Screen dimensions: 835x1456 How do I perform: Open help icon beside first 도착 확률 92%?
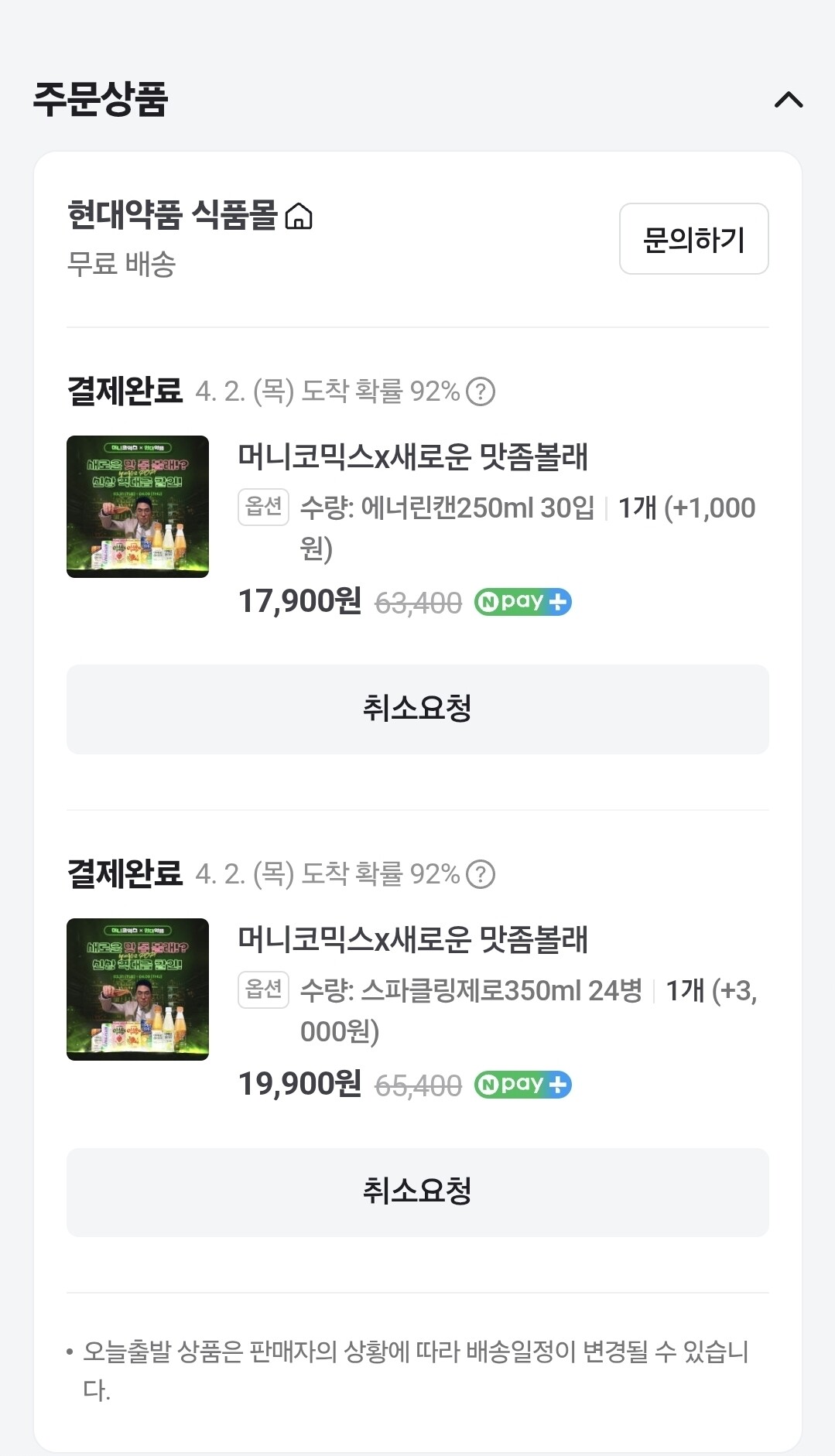(x=481, y=391)
